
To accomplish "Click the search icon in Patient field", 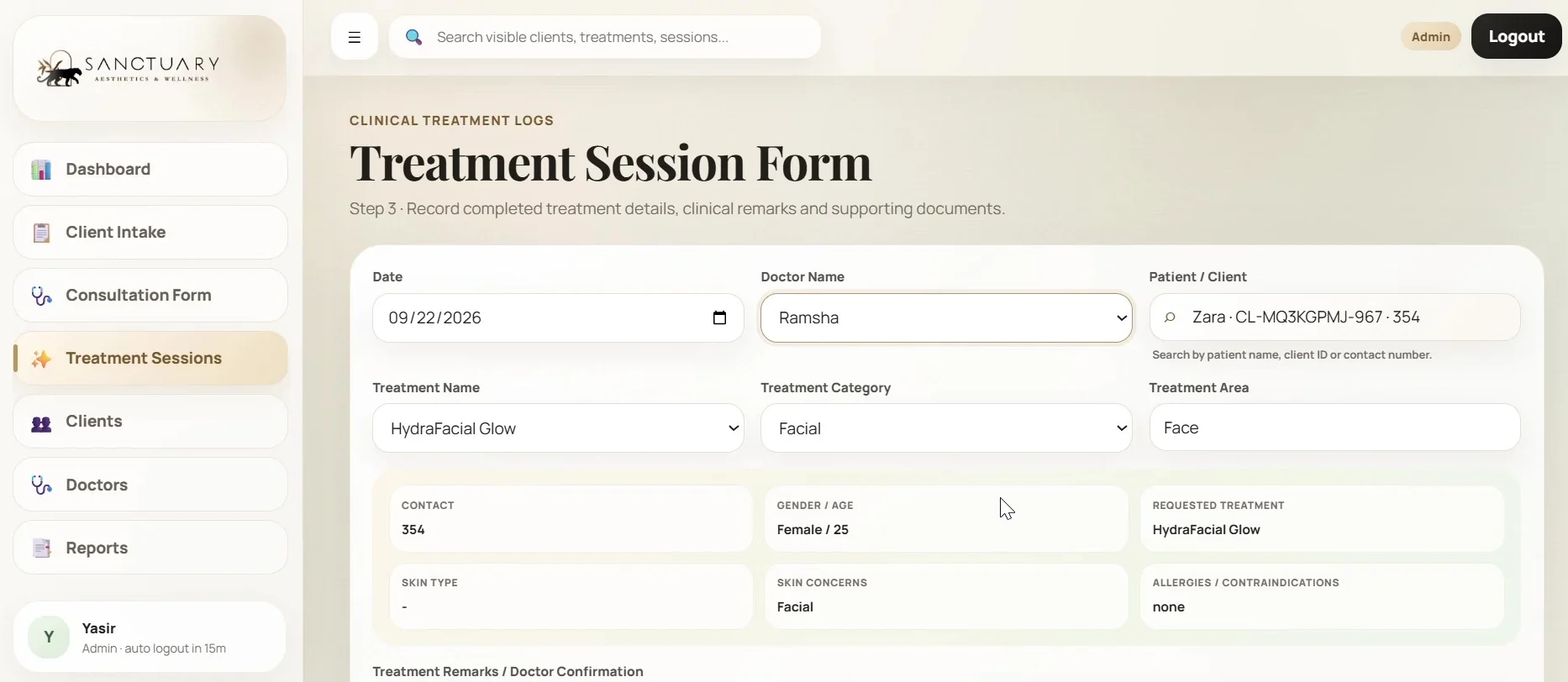I will [1170, 317].
